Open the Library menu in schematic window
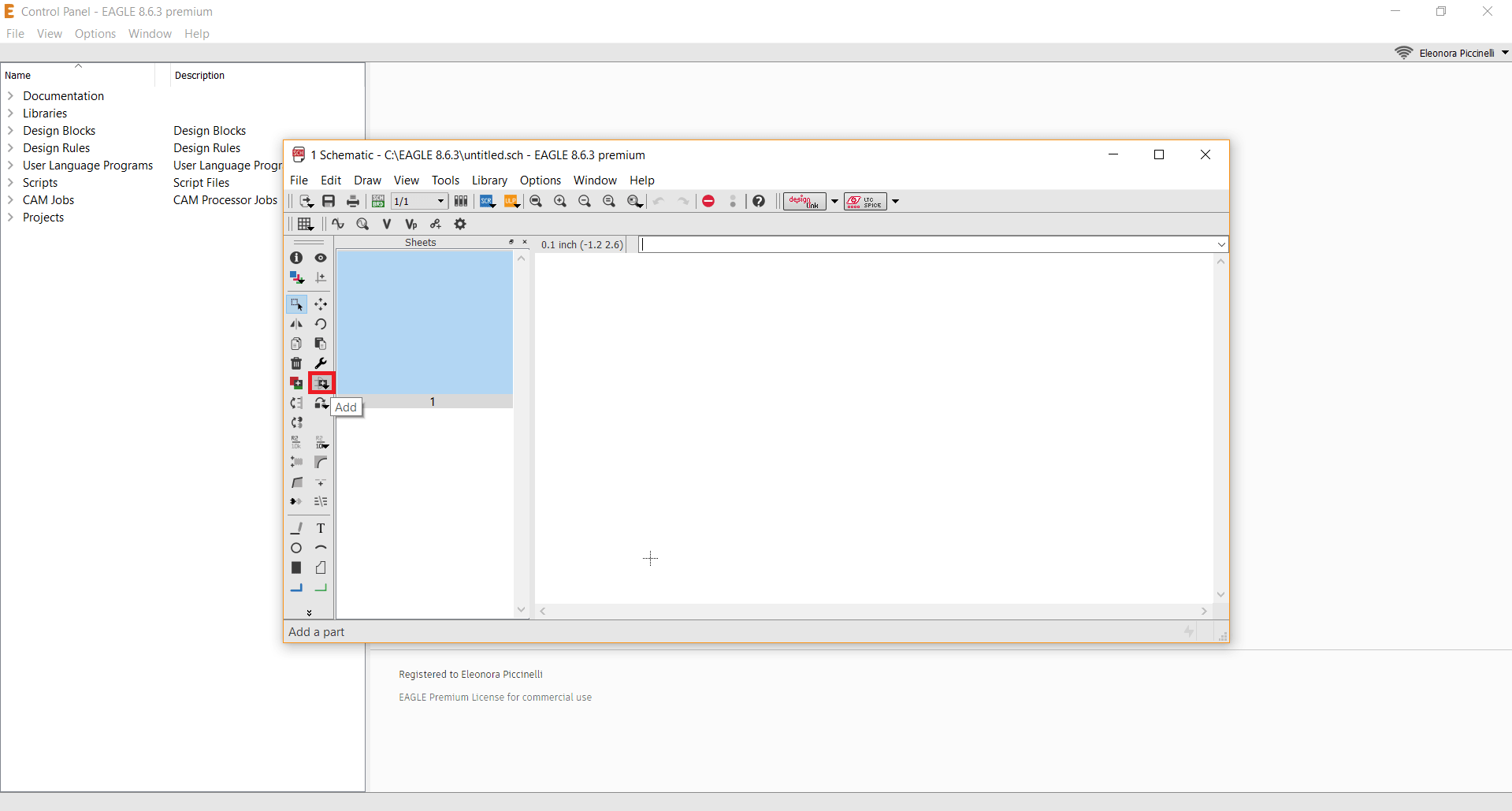1512x811 pixels. tap(489, 180)
